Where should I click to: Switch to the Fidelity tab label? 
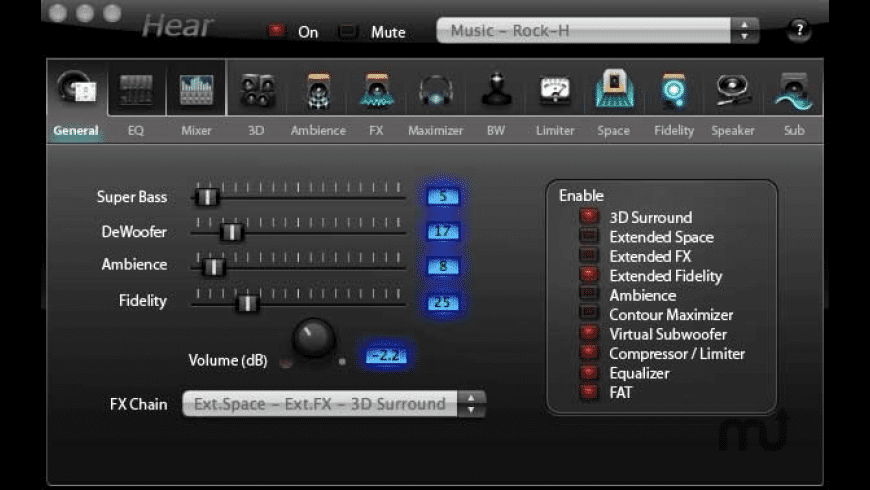[674, 131]
